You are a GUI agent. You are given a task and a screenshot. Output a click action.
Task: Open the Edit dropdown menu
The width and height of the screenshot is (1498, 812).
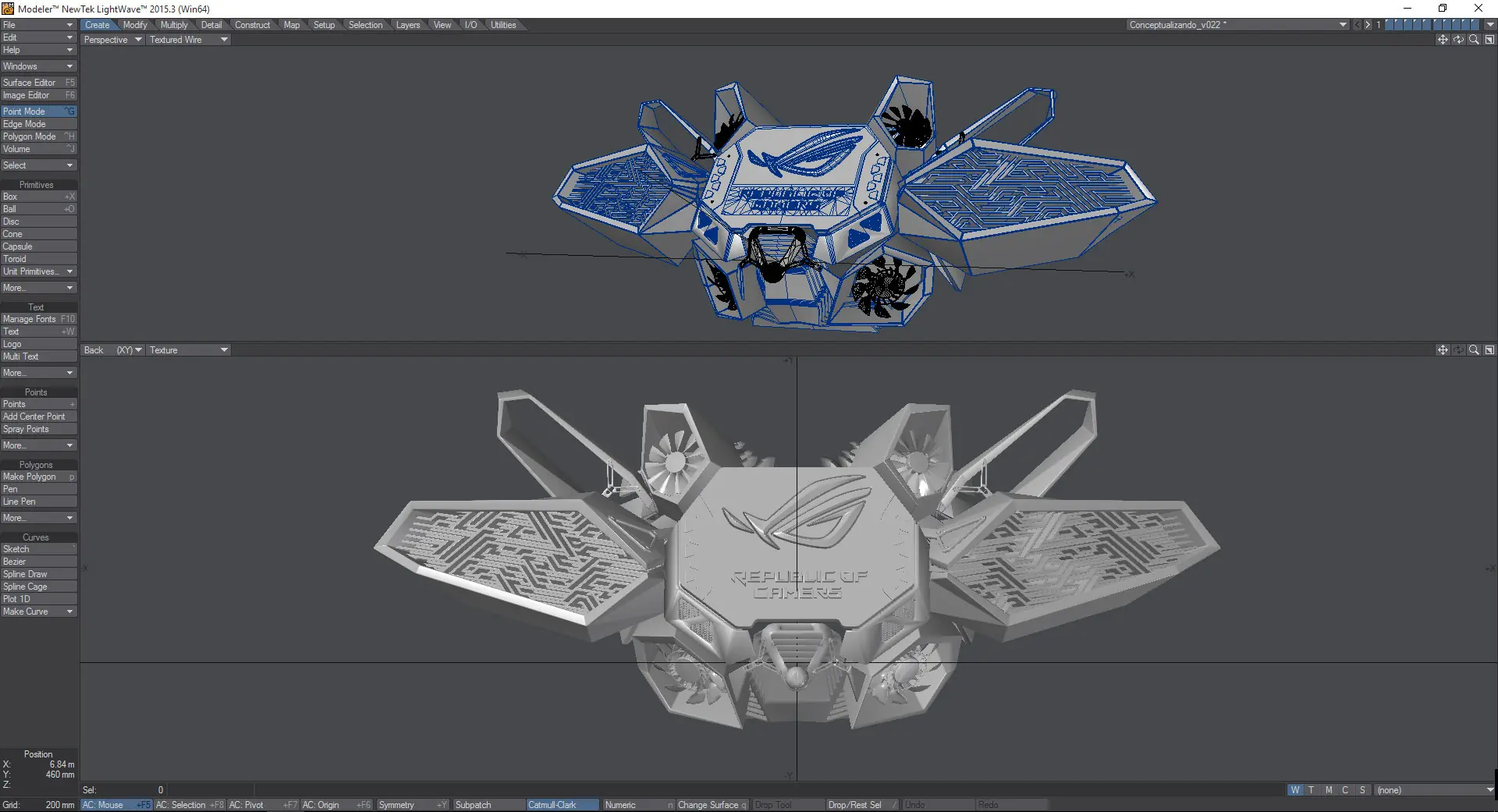38,37
